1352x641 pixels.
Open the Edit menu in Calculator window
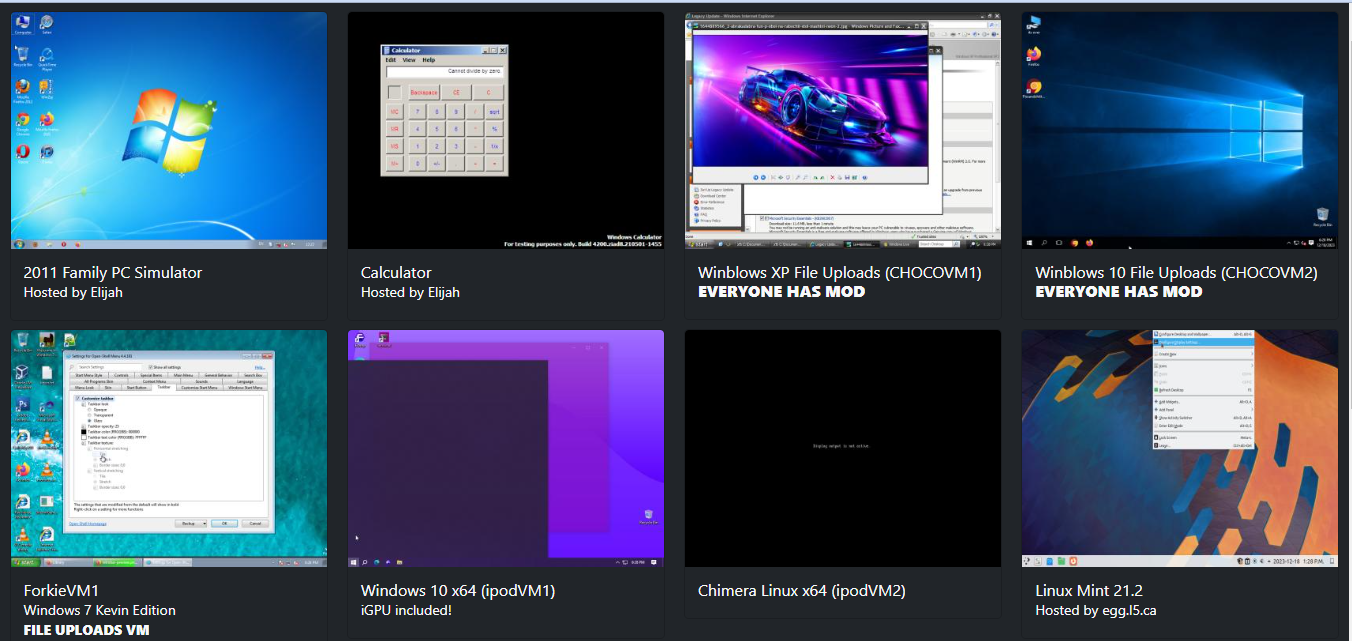[391, 60]
